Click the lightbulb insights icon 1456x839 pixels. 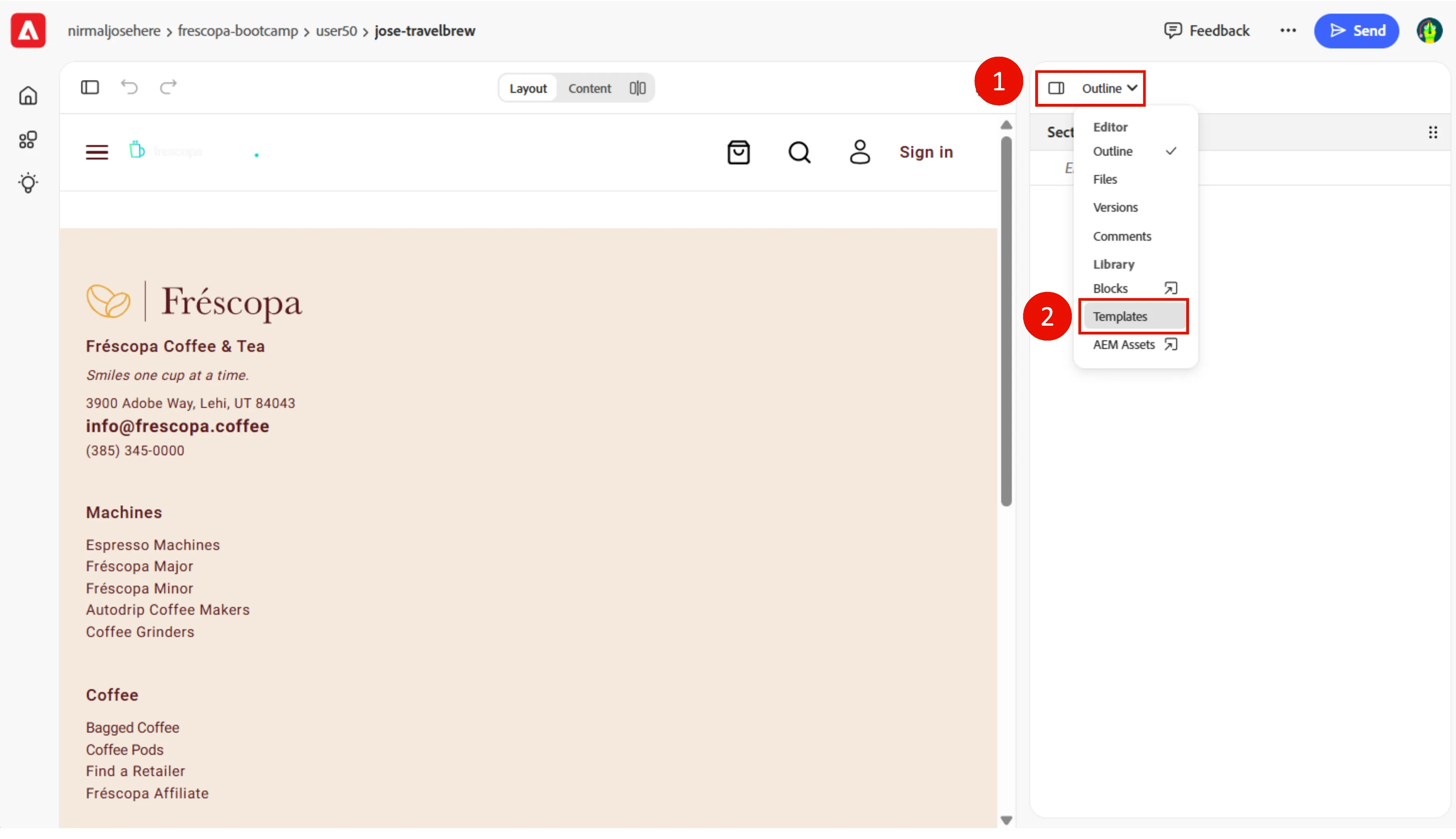(28, 183)
